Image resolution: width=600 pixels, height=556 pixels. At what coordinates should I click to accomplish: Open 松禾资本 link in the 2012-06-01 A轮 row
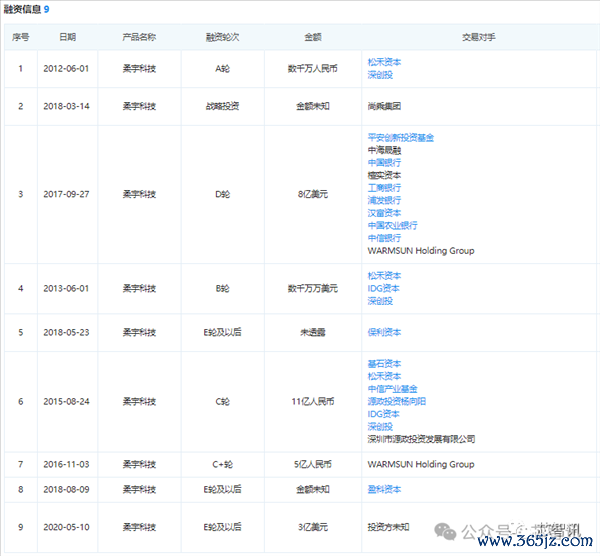pyautogui.click(x=384, y=62)
